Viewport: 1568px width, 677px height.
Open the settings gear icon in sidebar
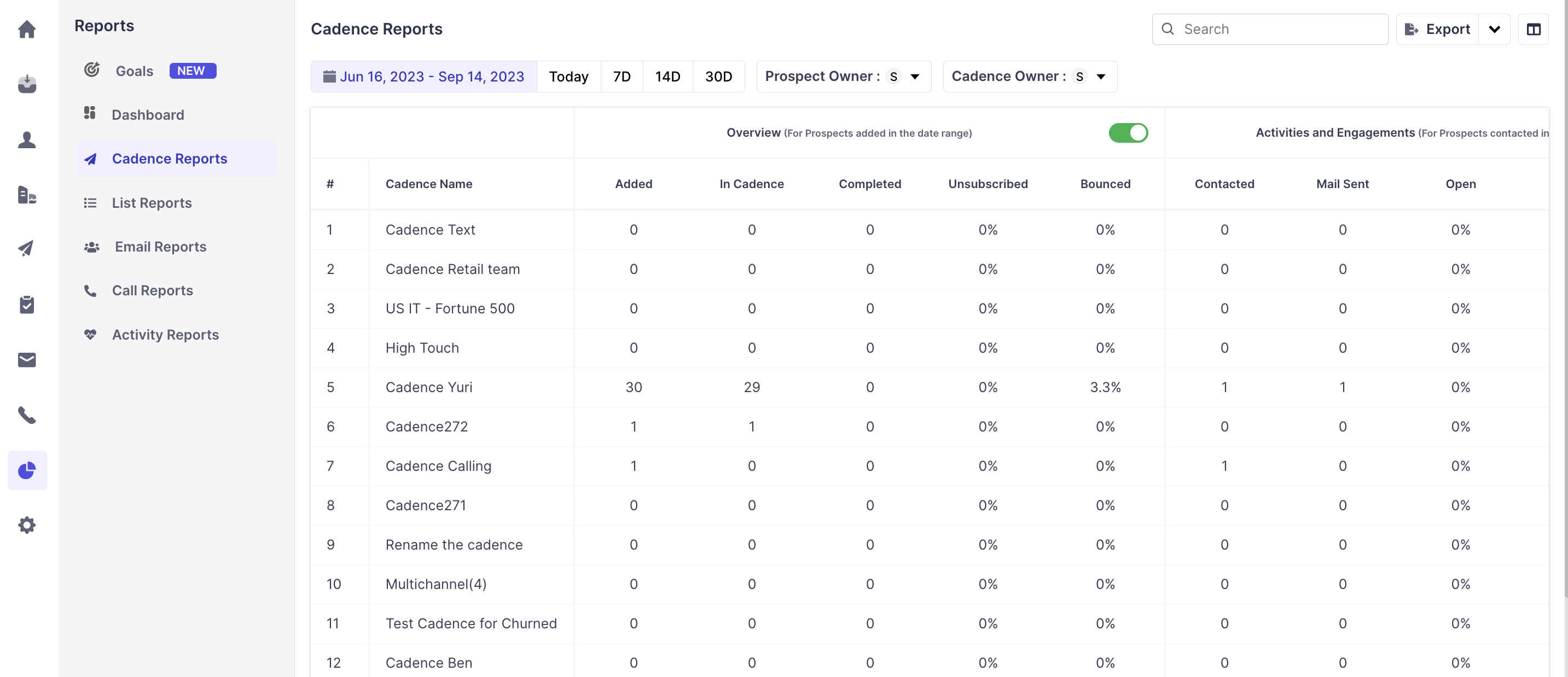click(27, 525)
